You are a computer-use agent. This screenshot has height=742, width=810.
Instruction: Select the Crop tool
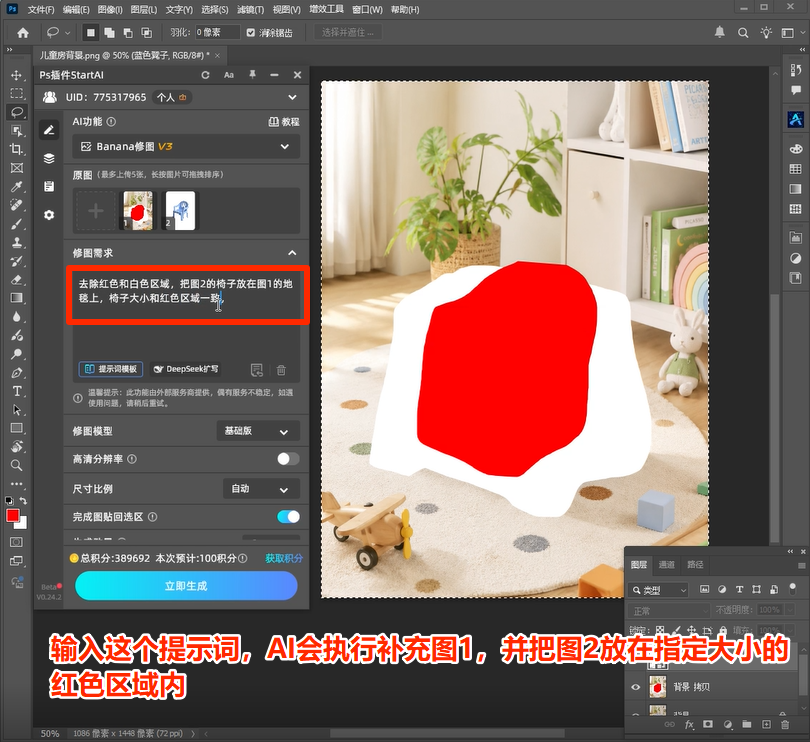17,149
